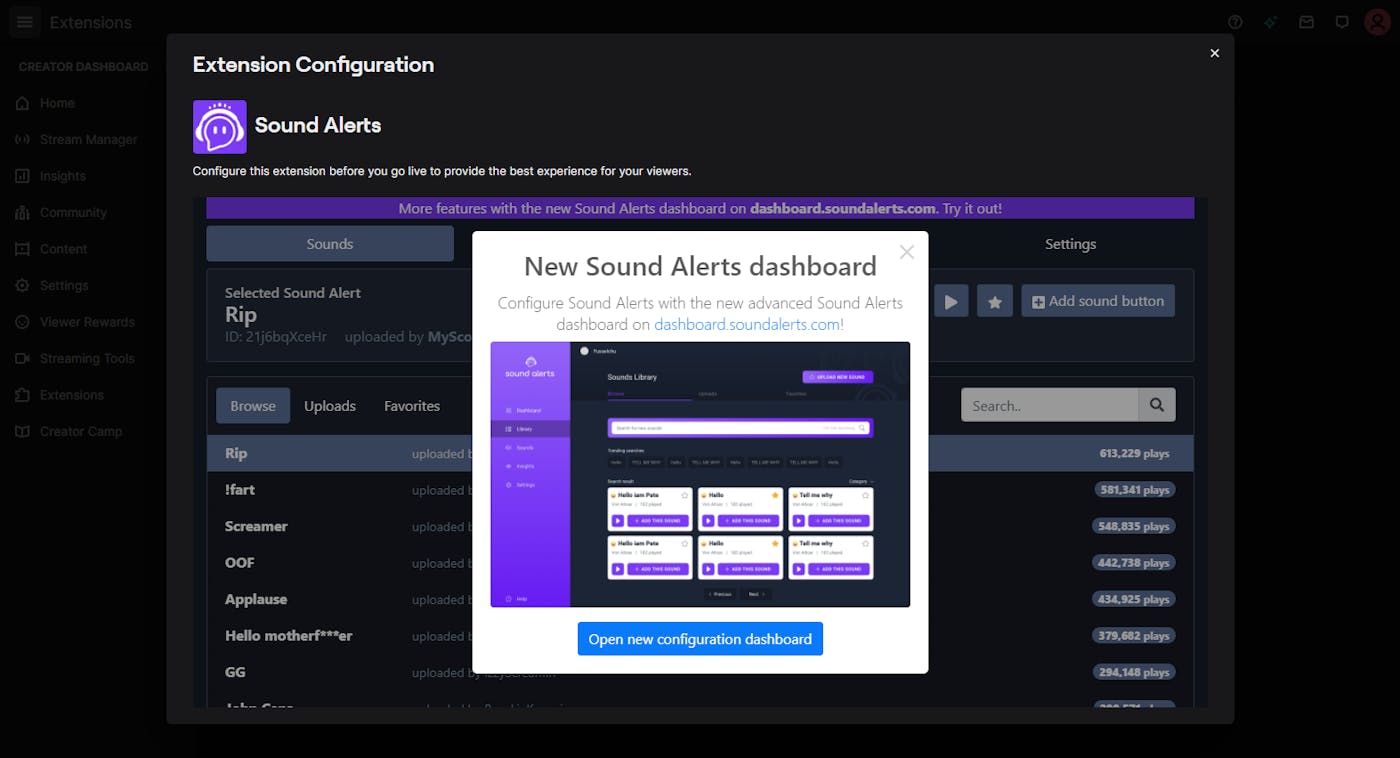Follow the dashboard.soundalerts.com link in popup
This screenshot has height=758, width=1400.
tap(747, 324)
